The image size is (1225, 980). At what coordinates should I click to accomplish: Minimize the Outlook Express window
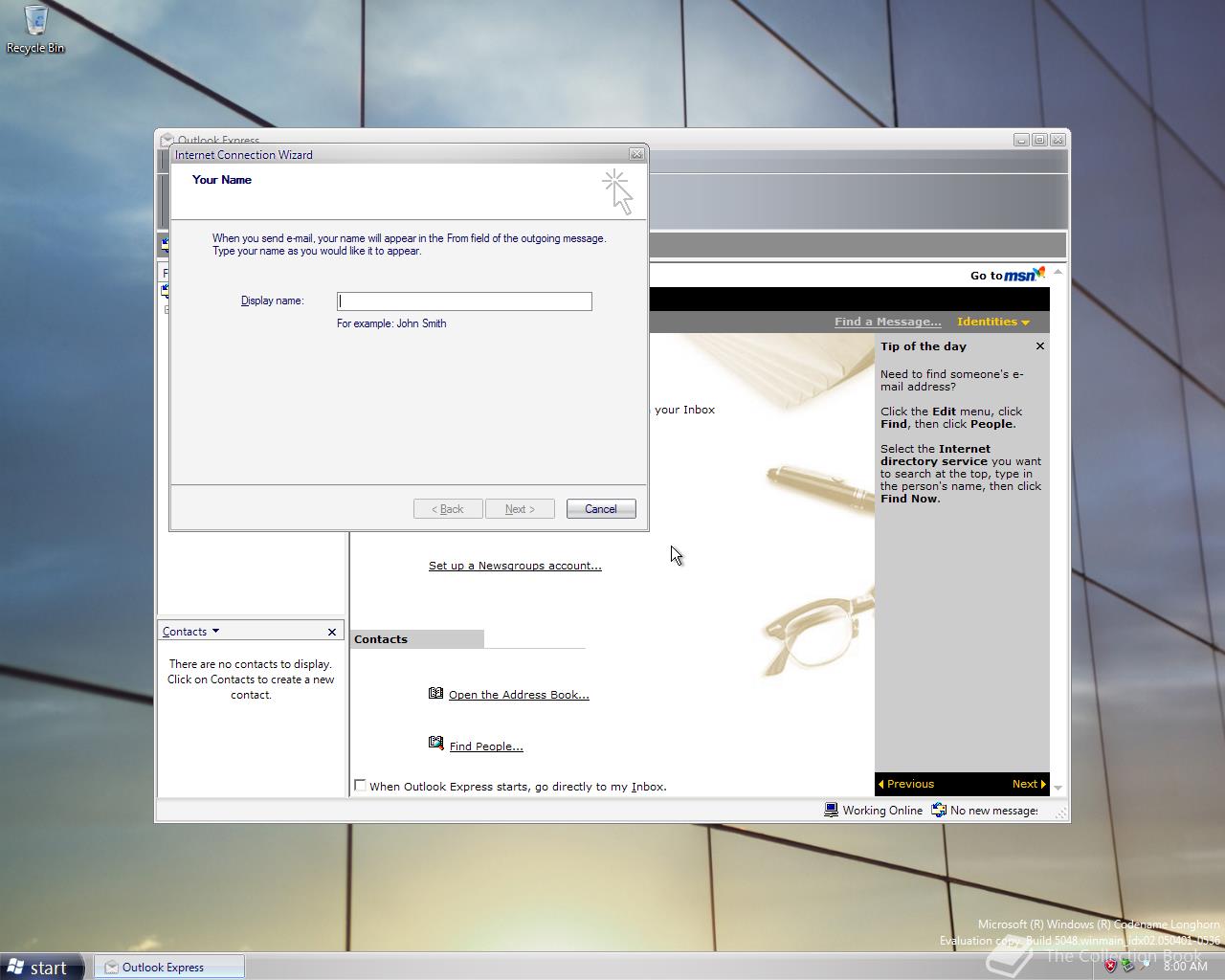(x=1021, y=140)
